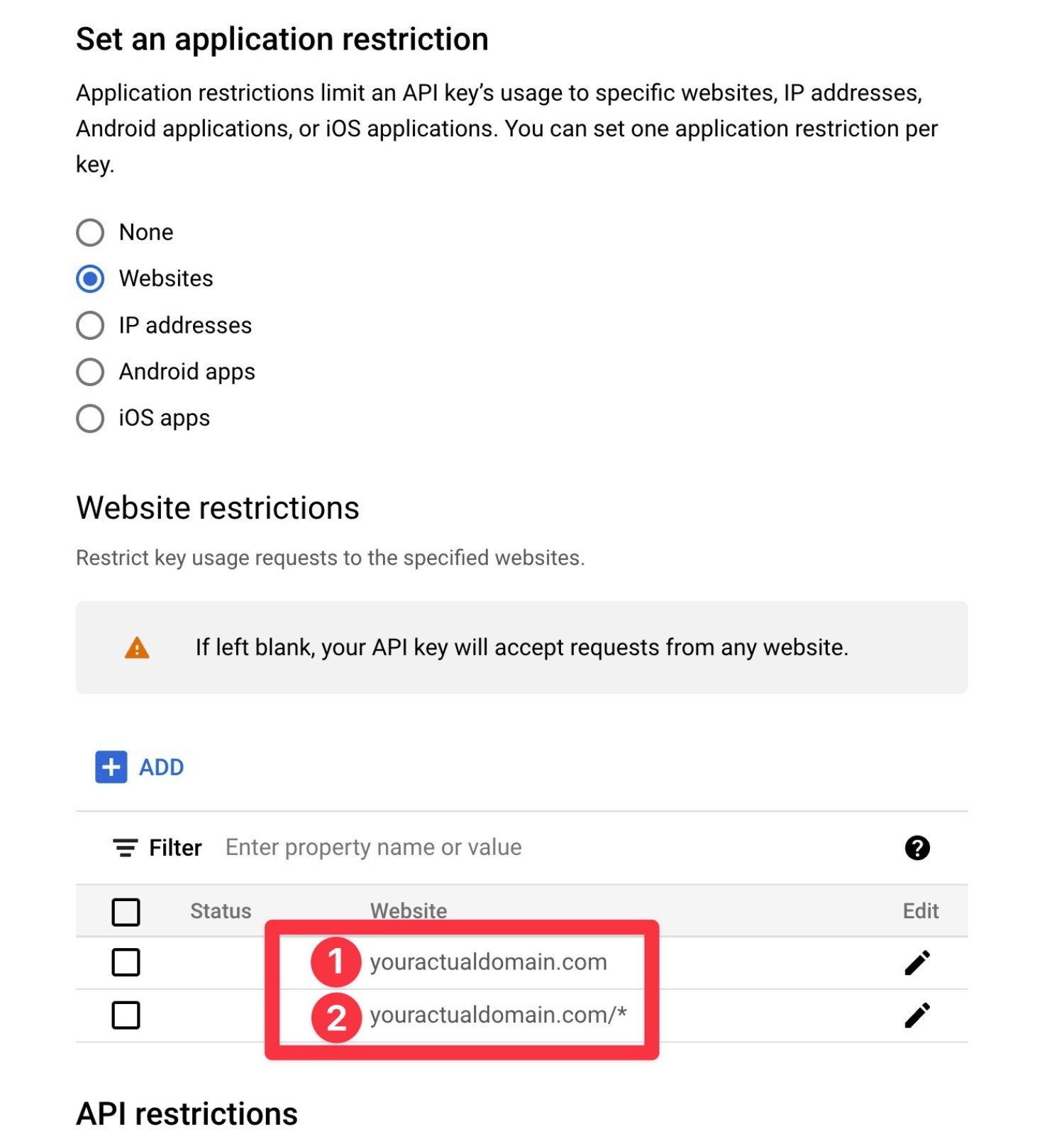The width and height of the screenshot is (1064, 1146).
Task: Click the Website column header
Action: coord(409,911)
